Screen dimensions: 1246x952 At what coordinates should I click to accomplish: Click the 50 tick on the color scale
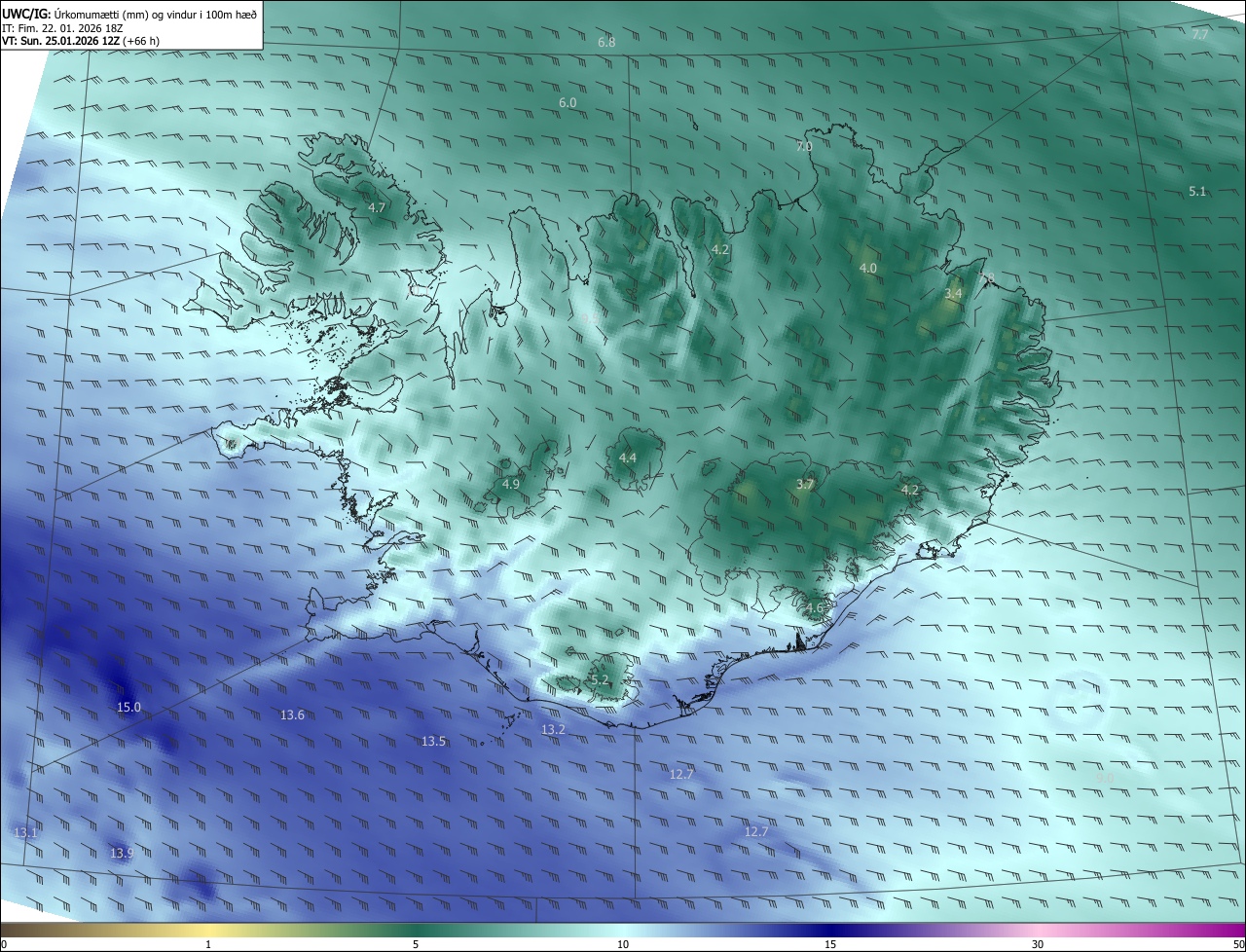pos(1238,944)
